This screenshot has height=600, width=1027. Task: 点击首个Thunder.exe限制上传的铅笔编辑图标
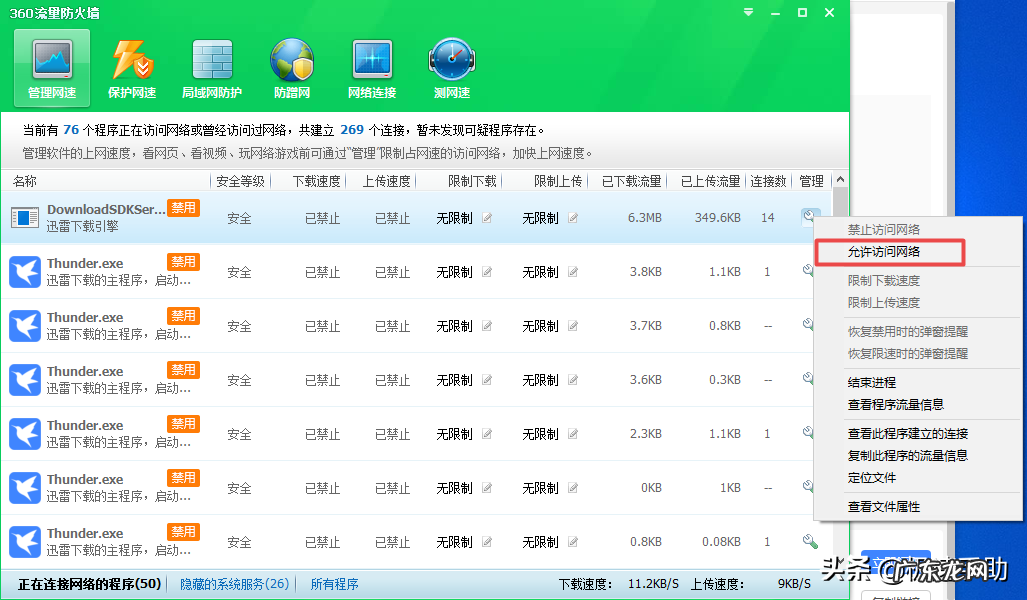572,272
